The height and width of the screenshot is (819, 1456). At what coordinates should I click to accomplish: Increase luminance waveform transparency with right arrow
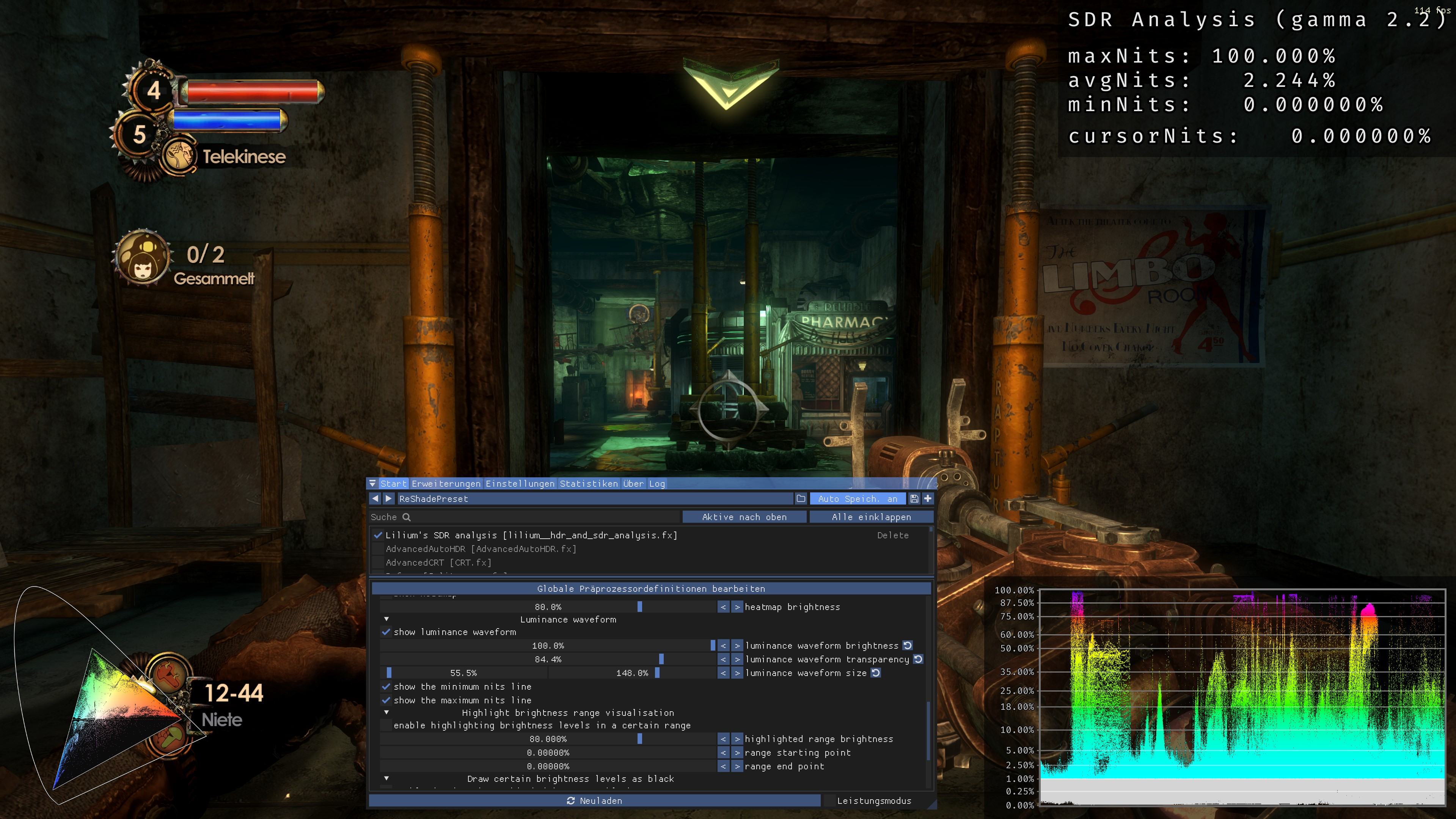click(x=737, y=659)
